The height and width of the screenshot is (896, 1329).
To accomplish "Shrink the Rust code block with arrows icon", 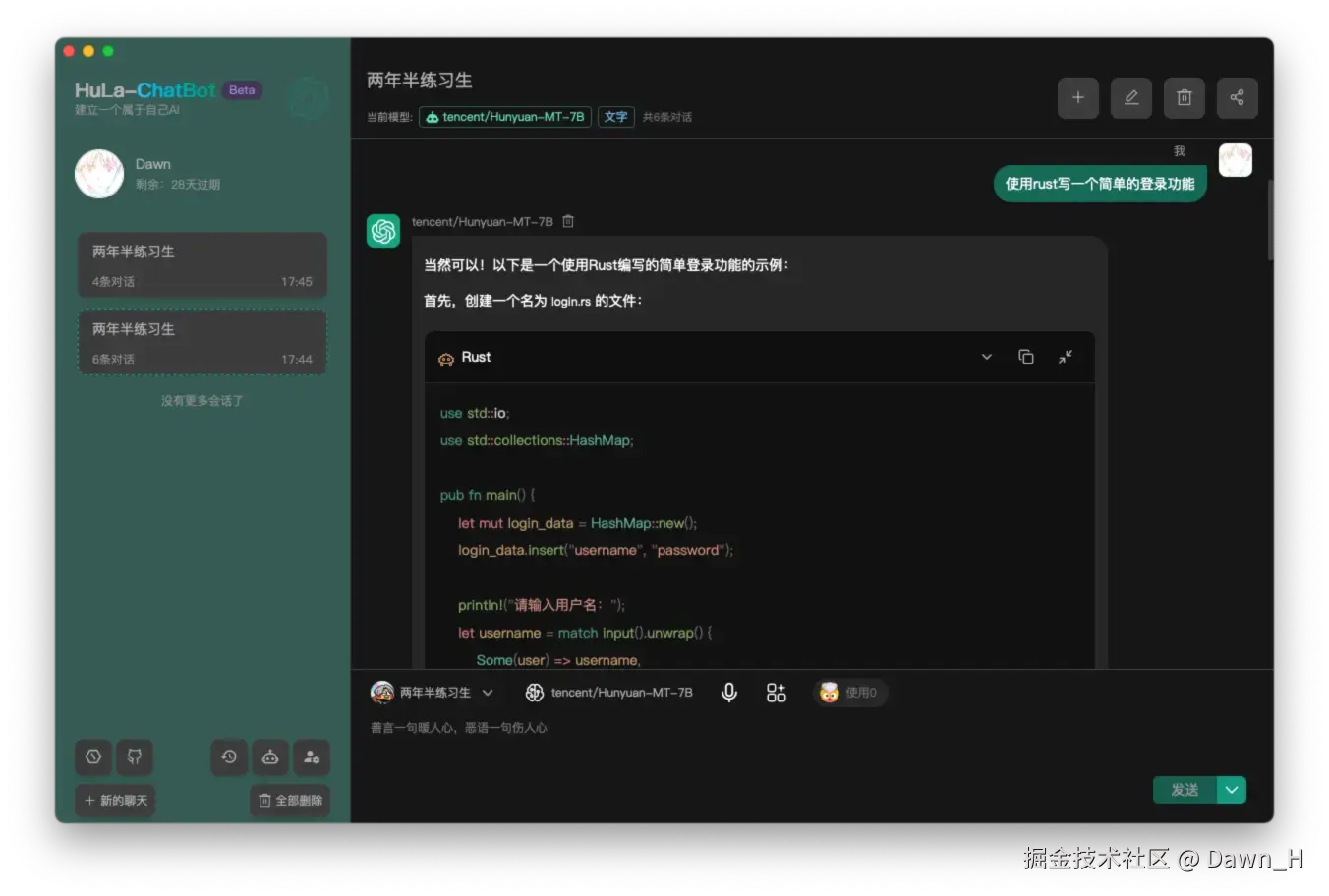I will click(x=1066, y=357).
